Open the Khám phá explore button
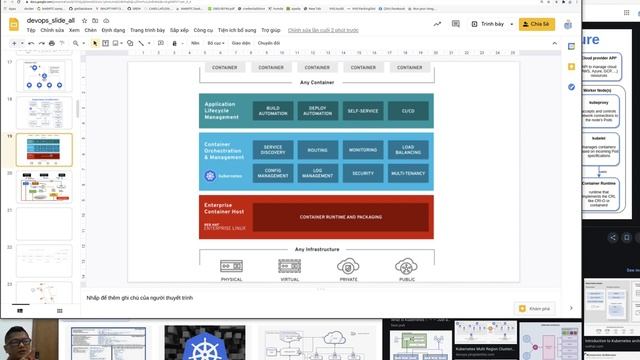 click(x=535, y=309)
